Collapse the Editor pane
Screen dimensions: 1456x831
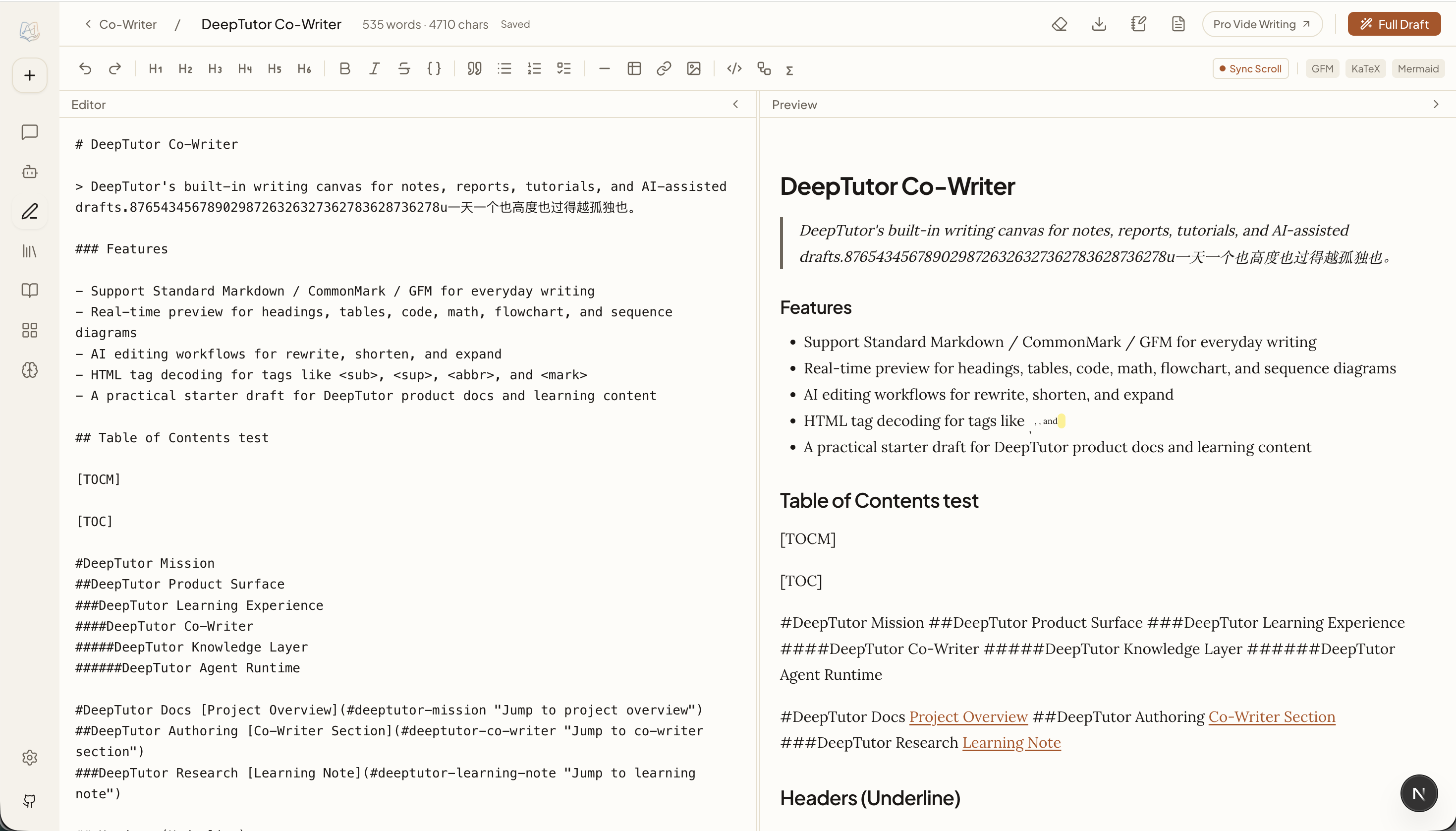[736, 104]
